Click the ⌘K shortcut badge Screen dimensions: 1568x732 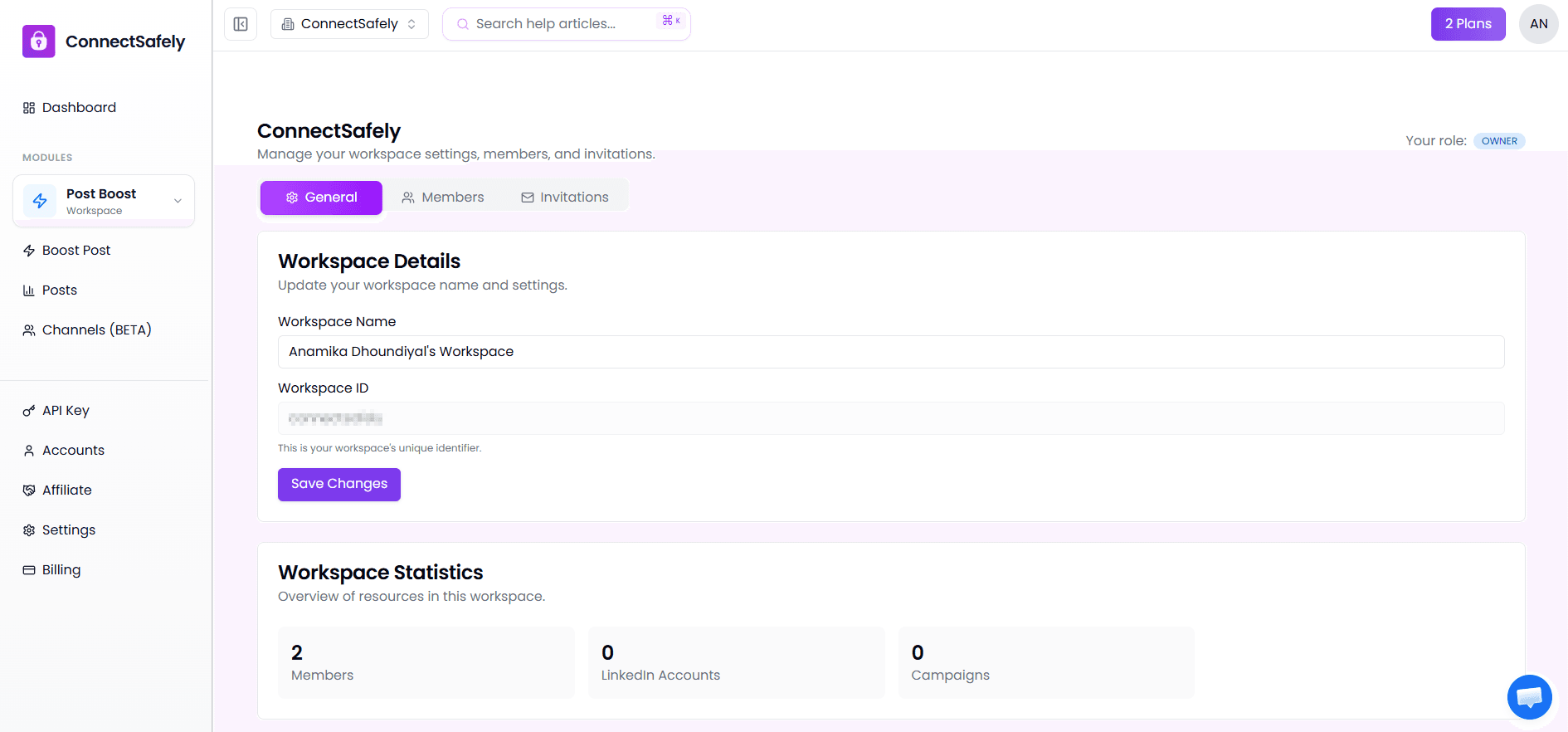click(x=671, y=21)
